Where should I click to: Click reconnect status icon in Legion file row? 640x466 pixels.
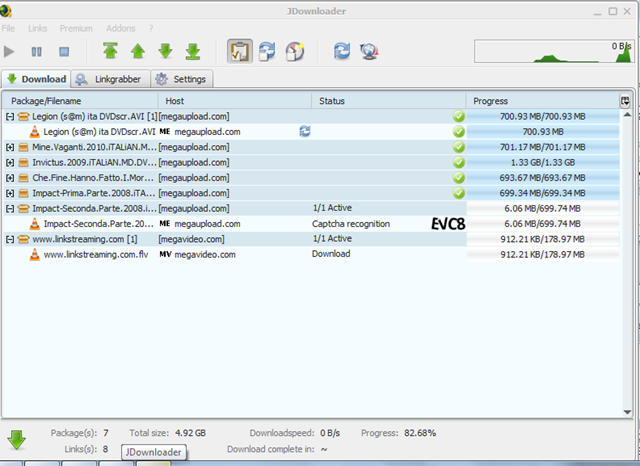click(x=305, y=131)
